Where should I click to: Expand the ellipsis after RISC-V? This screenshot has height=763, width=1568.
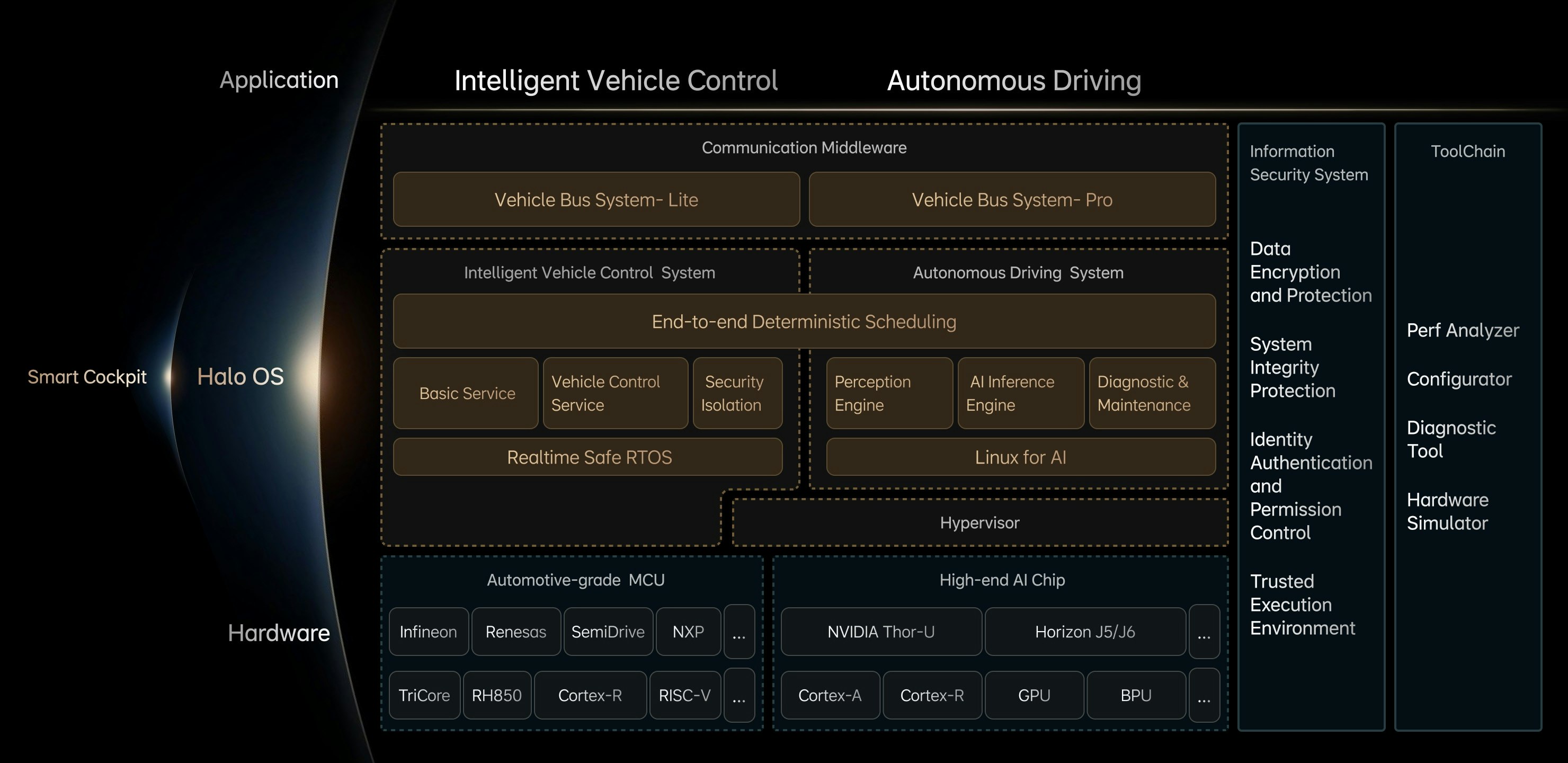tap(739, 695)
